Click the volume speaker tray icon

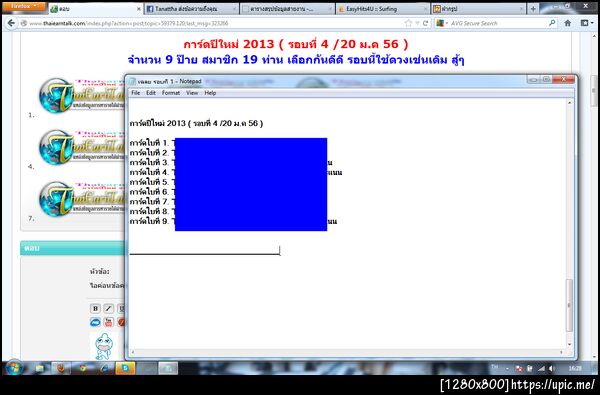click(551, 369)
